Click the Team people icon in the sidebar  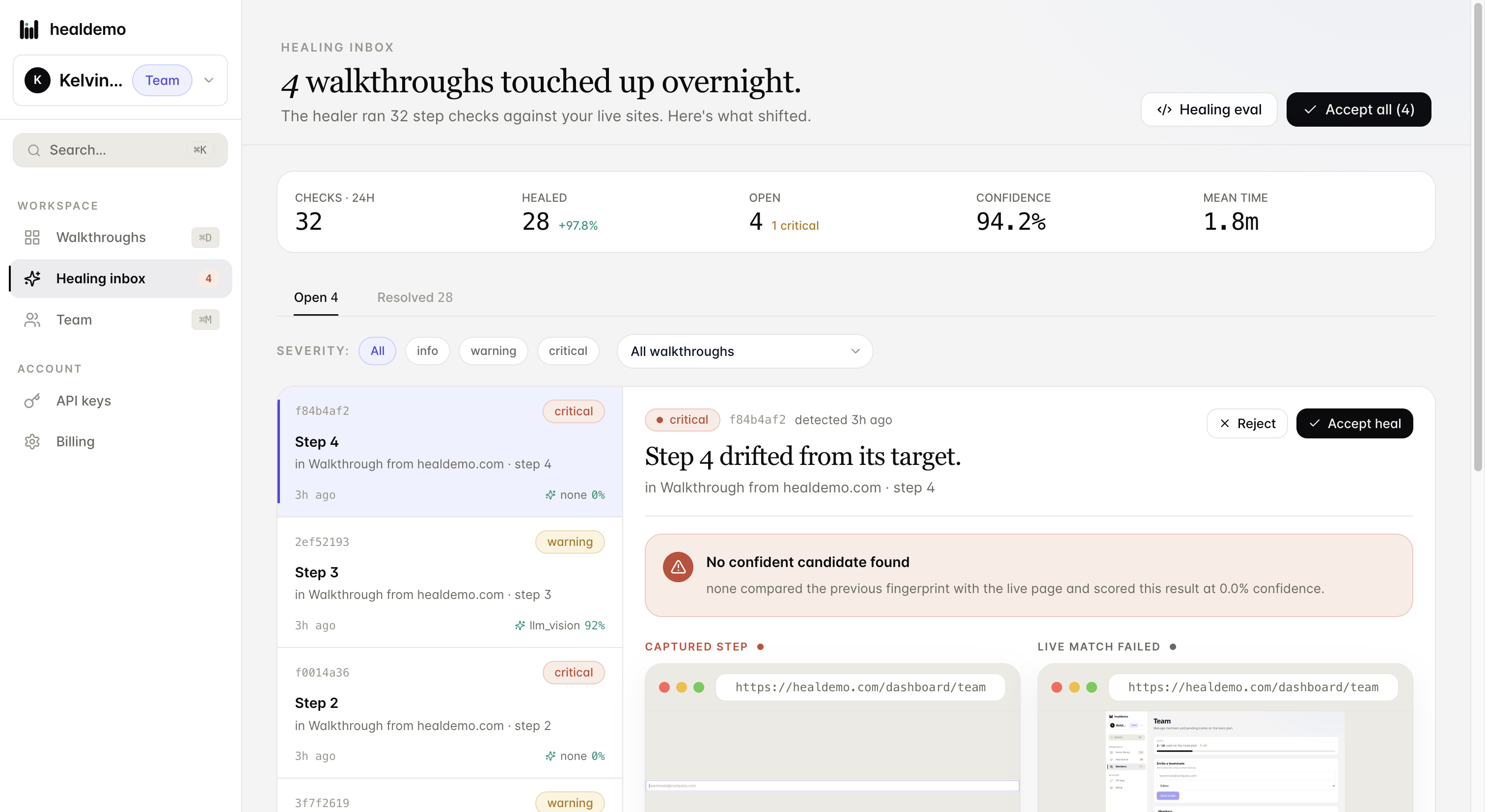[32, 320]
